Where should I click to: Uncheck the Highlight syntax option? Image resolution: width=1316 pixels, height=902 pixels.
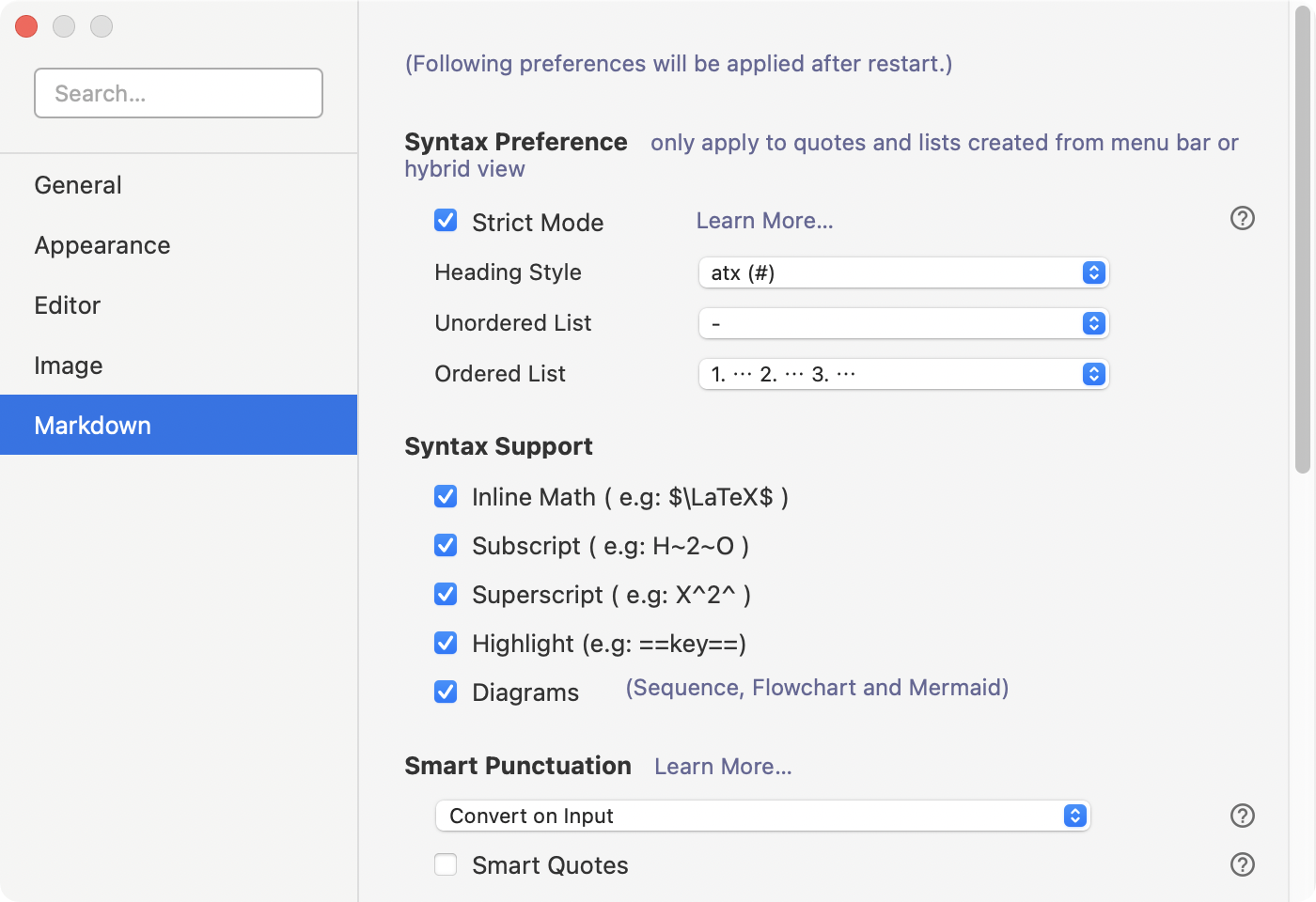(446, 643)
